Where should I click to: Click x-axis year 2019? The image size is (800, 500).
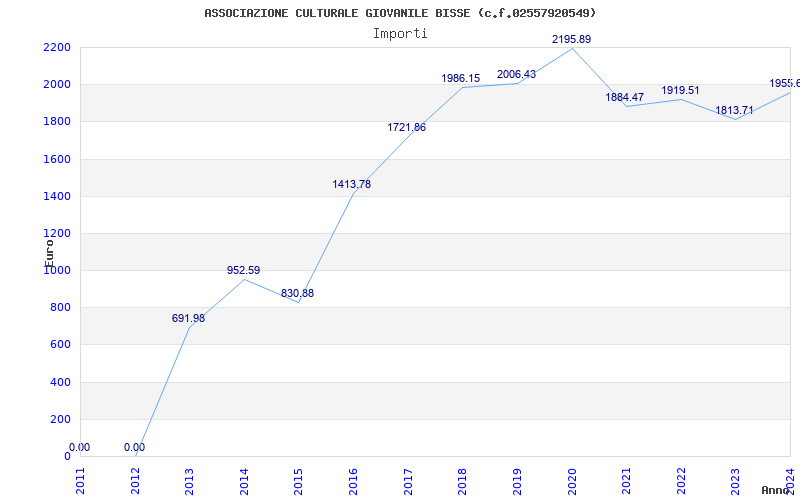tap(517, 481)
